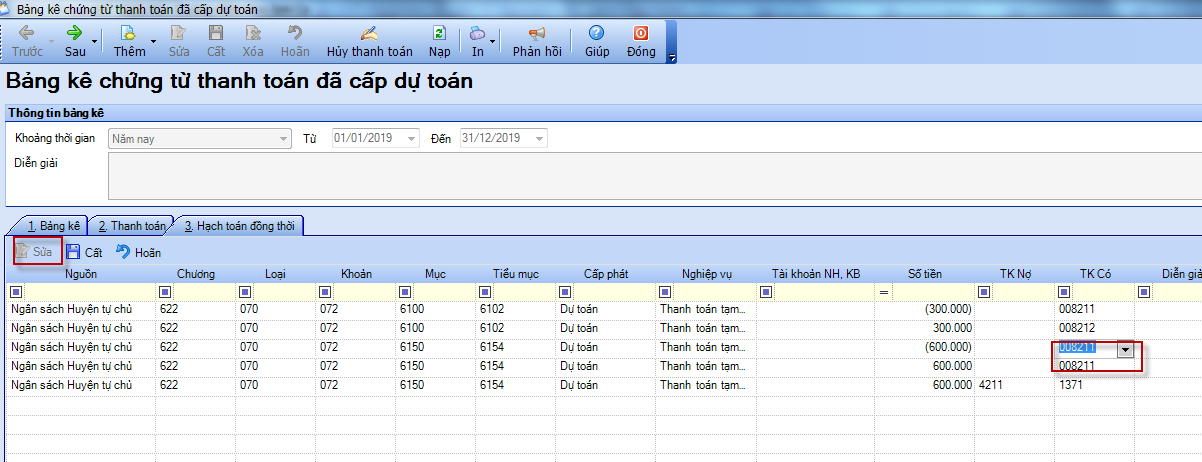This screenshot has height=462, width=1202.
Task: Click the filter icon under Khoản column
Action: click(325, 292)
